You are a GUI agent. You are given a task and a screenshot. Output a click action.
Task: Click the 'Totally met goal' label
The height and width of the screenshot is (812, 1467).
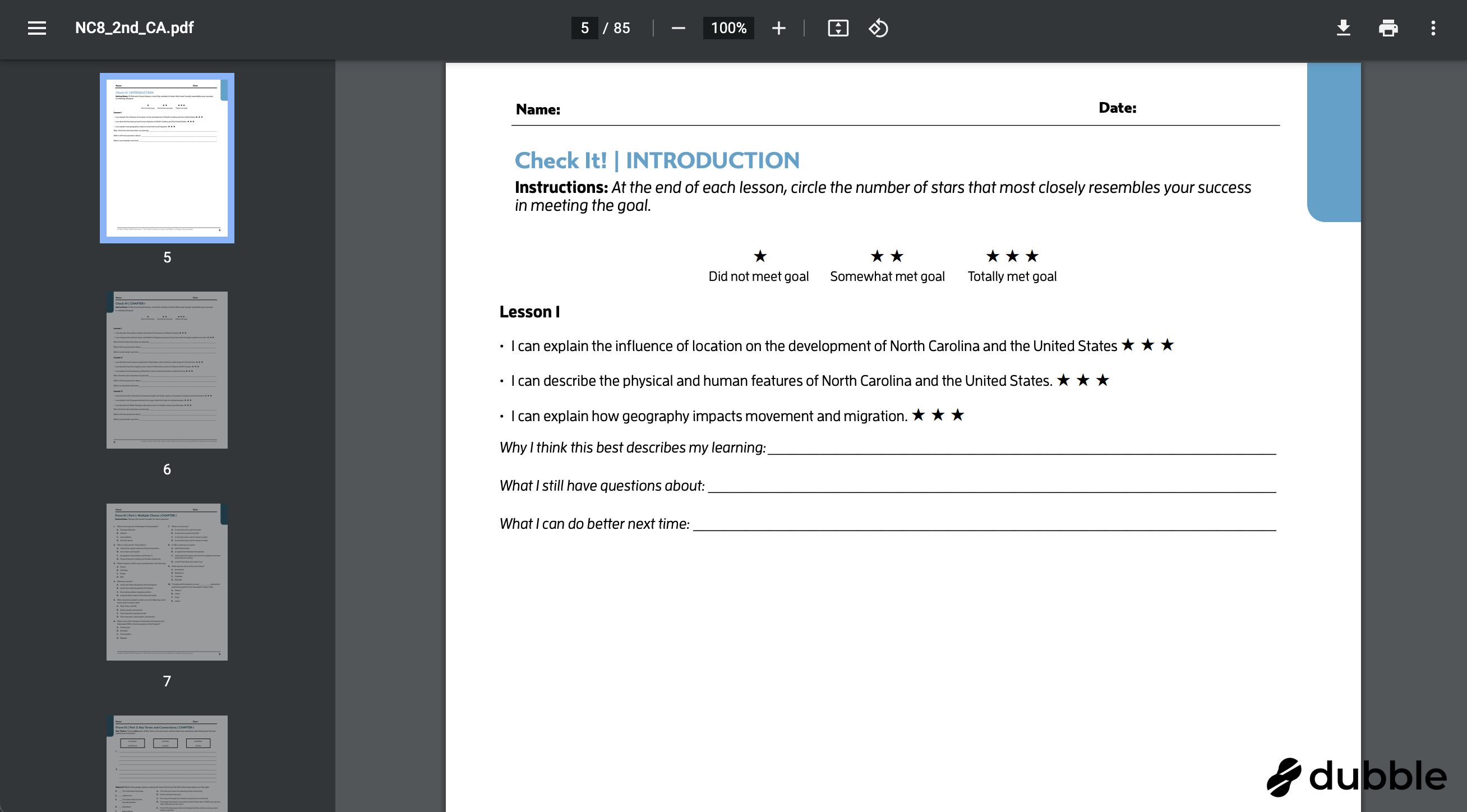tap(1012, 276)
